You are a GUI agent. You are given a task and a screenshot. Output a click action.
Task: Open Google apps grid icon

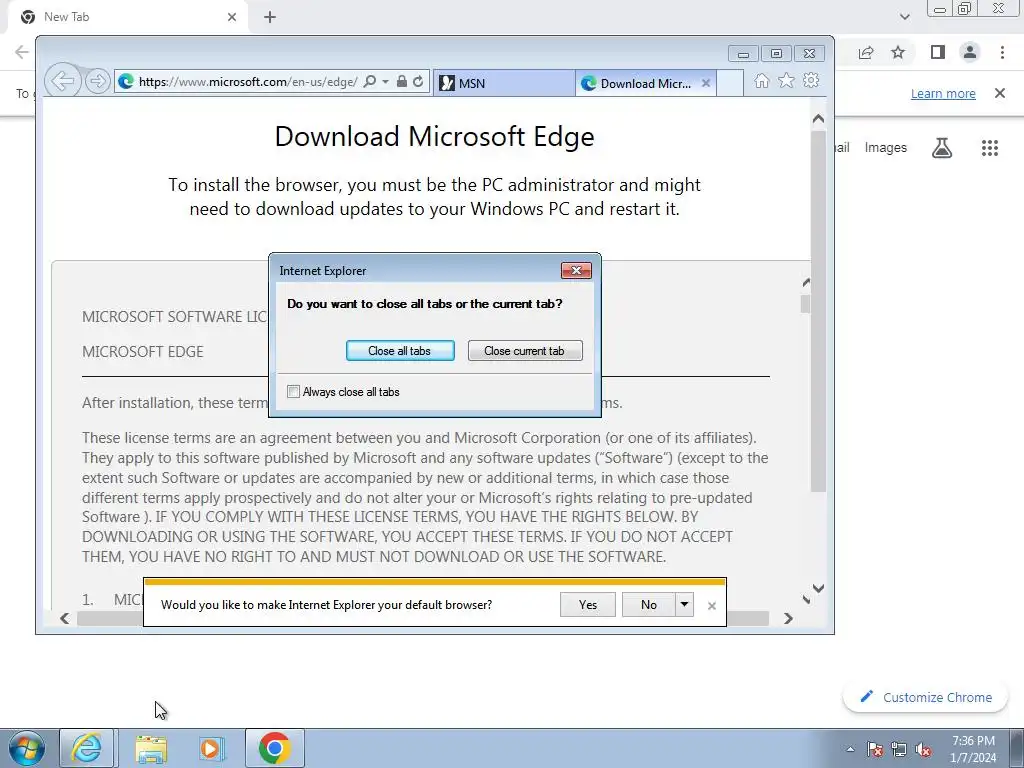[990, 148]
